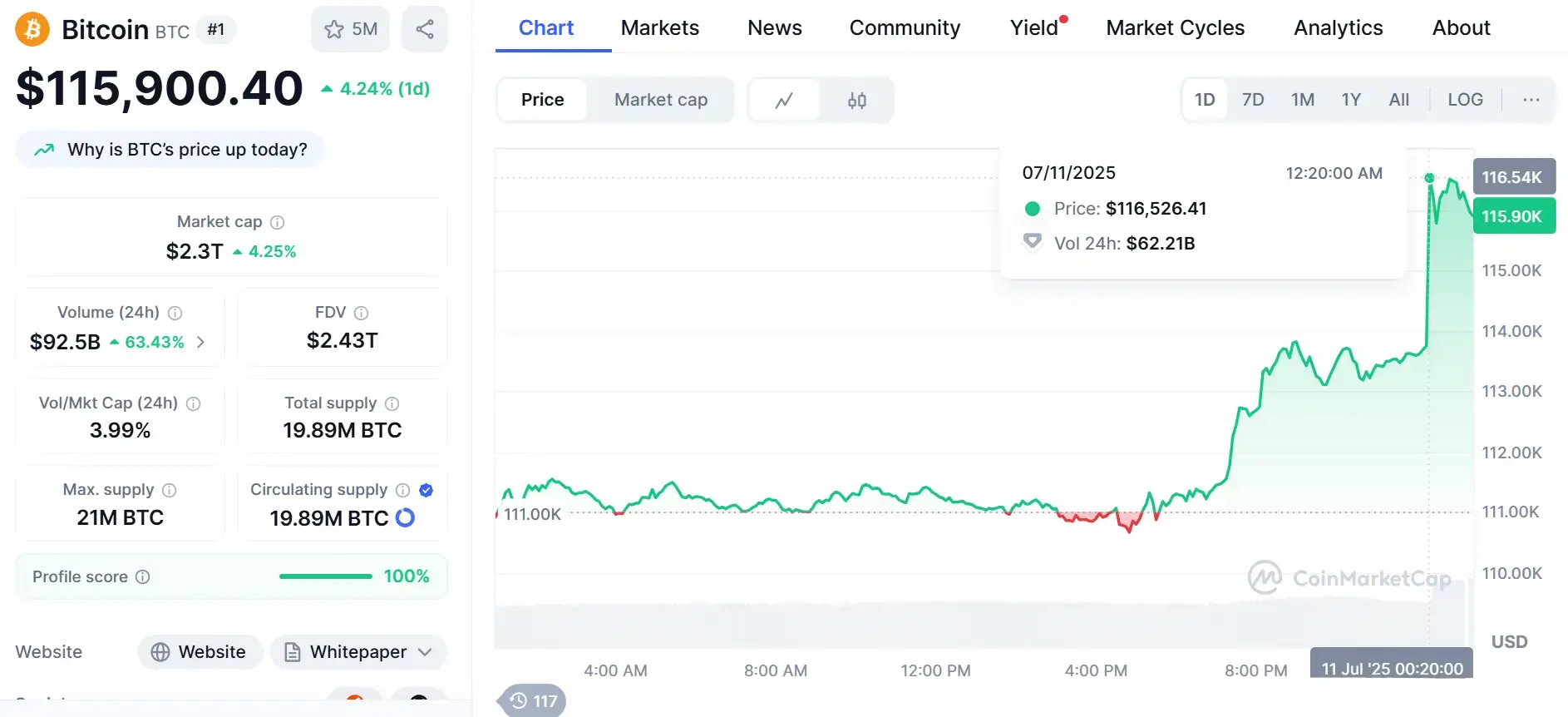Click the 3.99% Vol/Mkt Cap value
The image size is (1568, 717).
point(120,431)
